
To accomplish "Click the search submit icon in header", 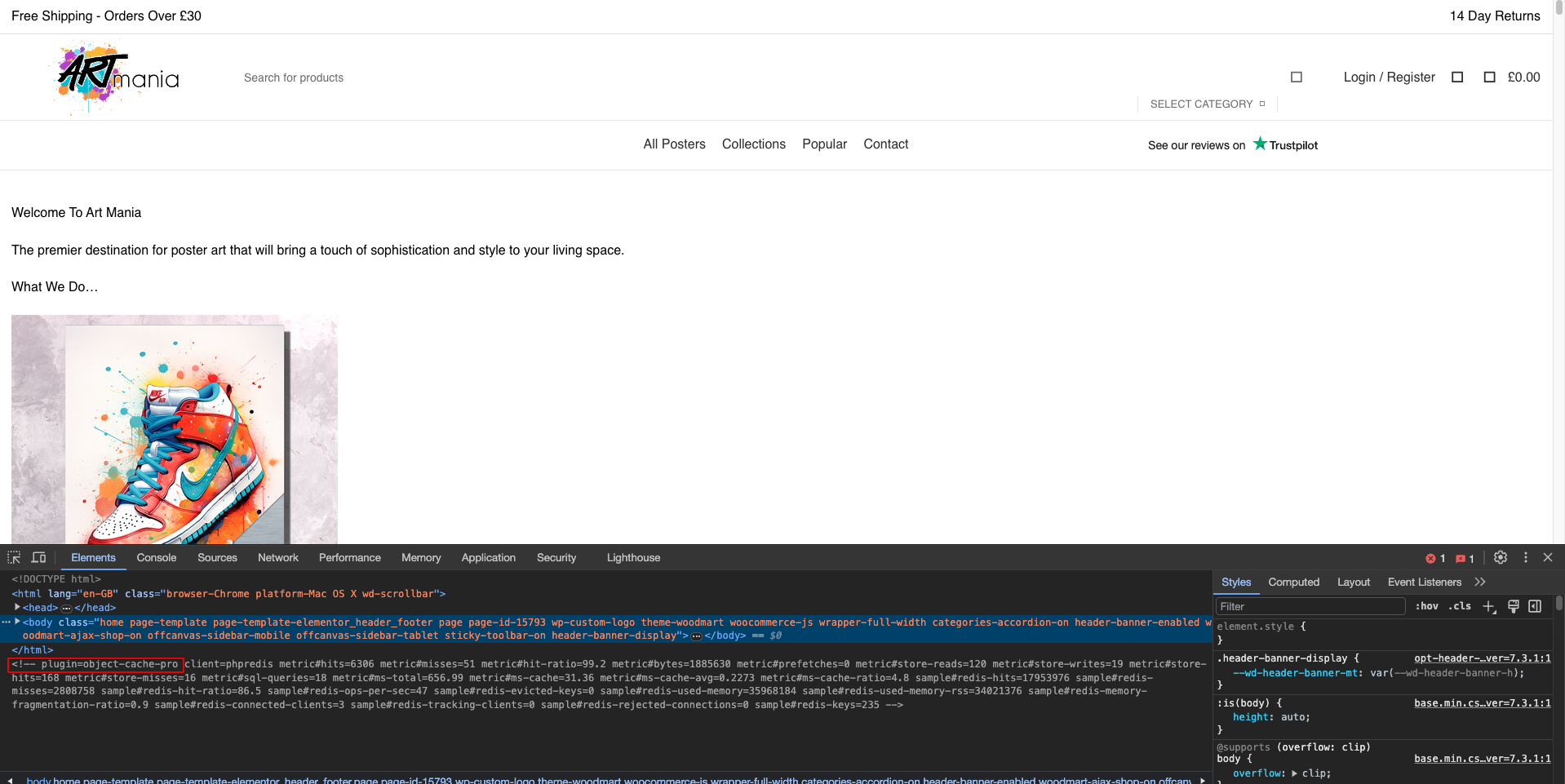I will pyautogui.click(x=1297, y=78).
